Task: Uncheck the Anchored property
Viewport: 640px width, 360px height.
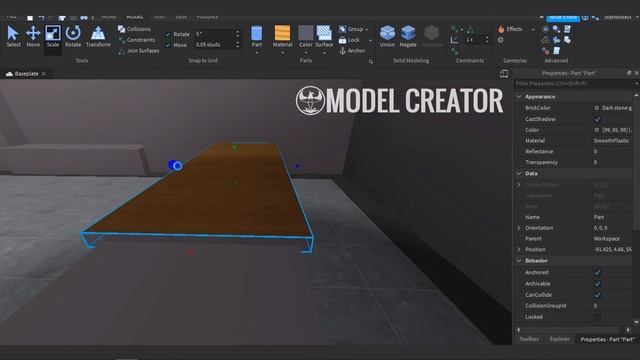Action: (597, 273)
